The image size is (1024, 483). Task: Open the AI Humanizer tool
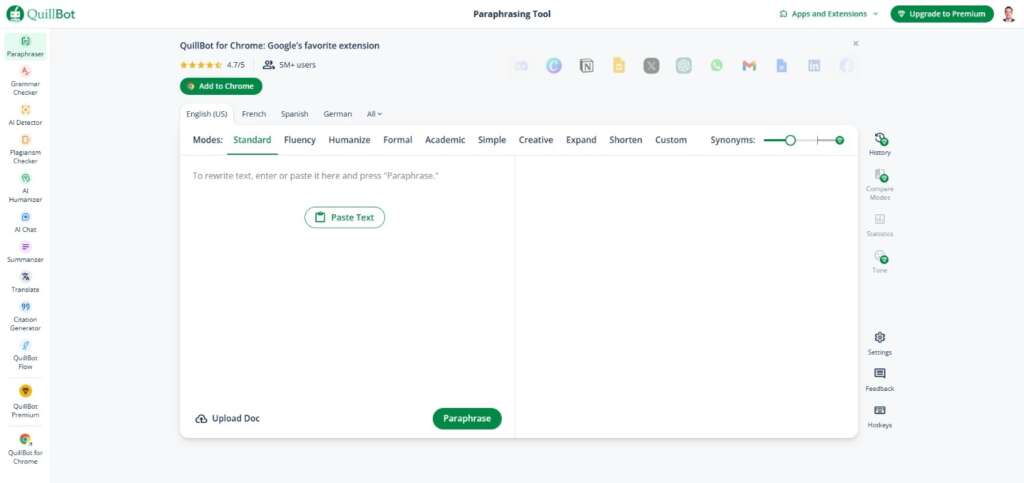25,187
